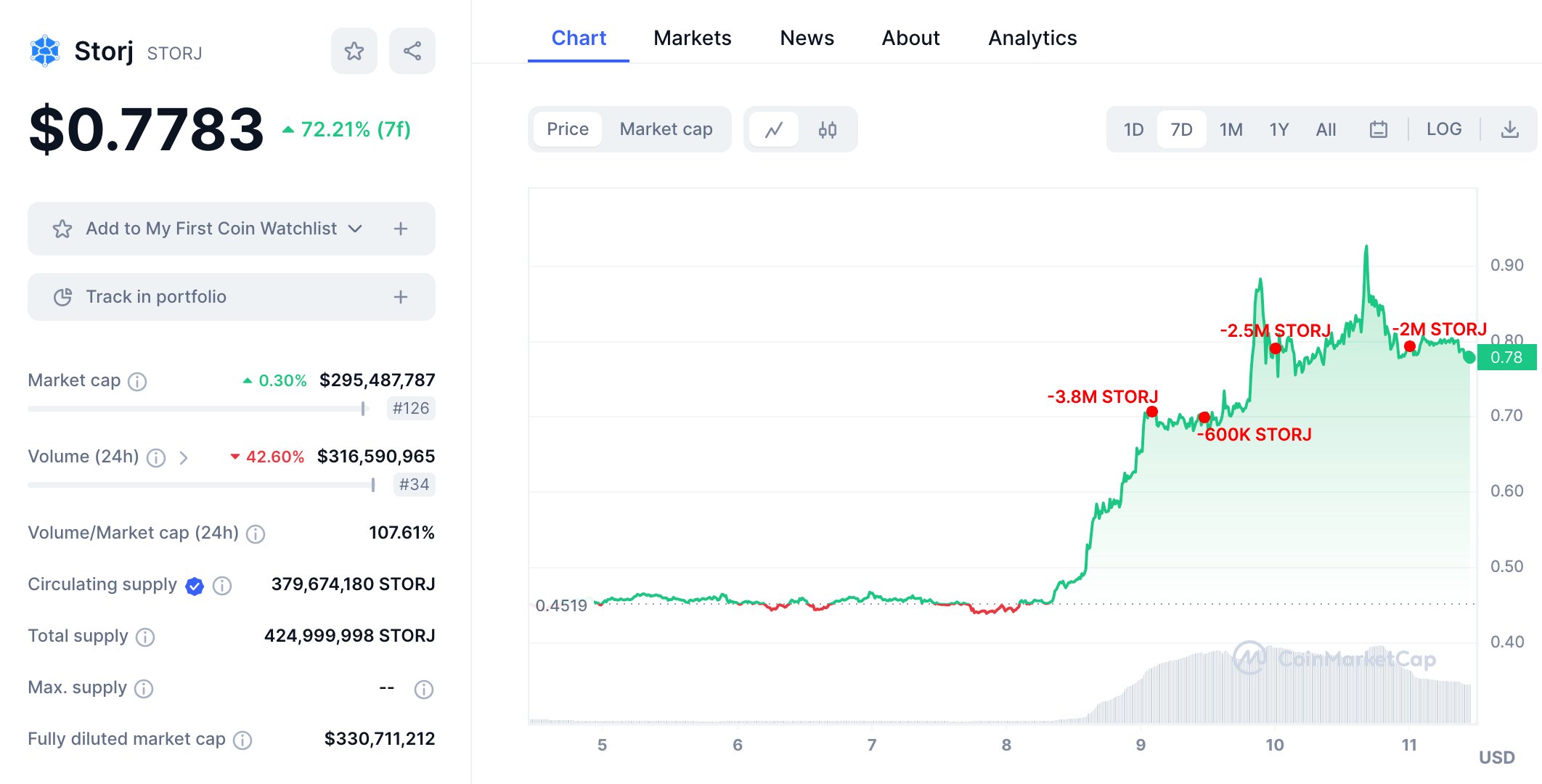
Task: Download chart data icon
Action: (x=1509, y=130)
